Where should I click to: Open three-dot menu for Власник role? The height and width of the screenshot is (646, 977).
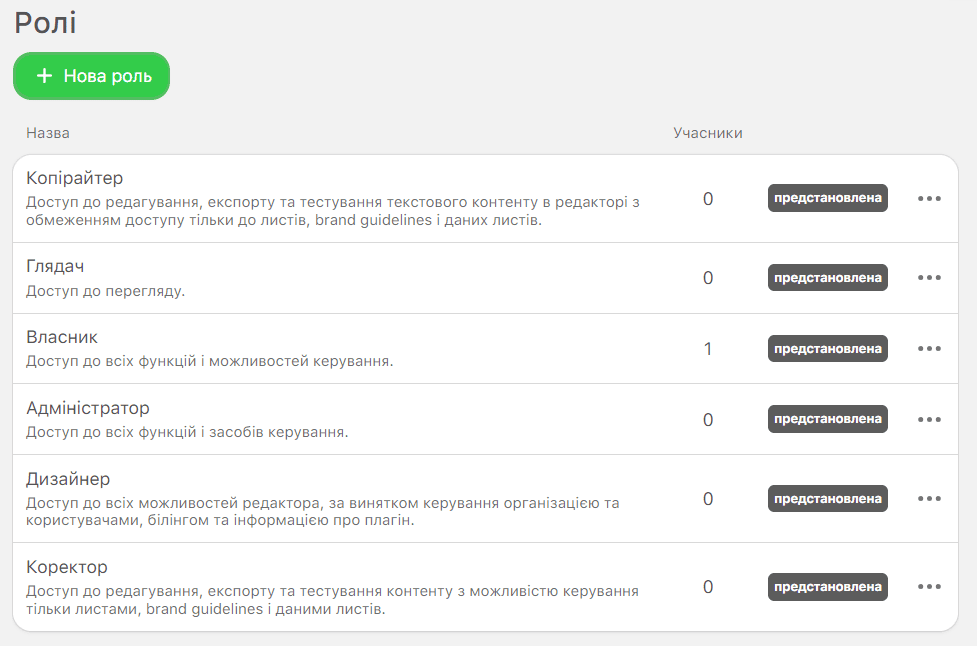click(x=929, y=348)
